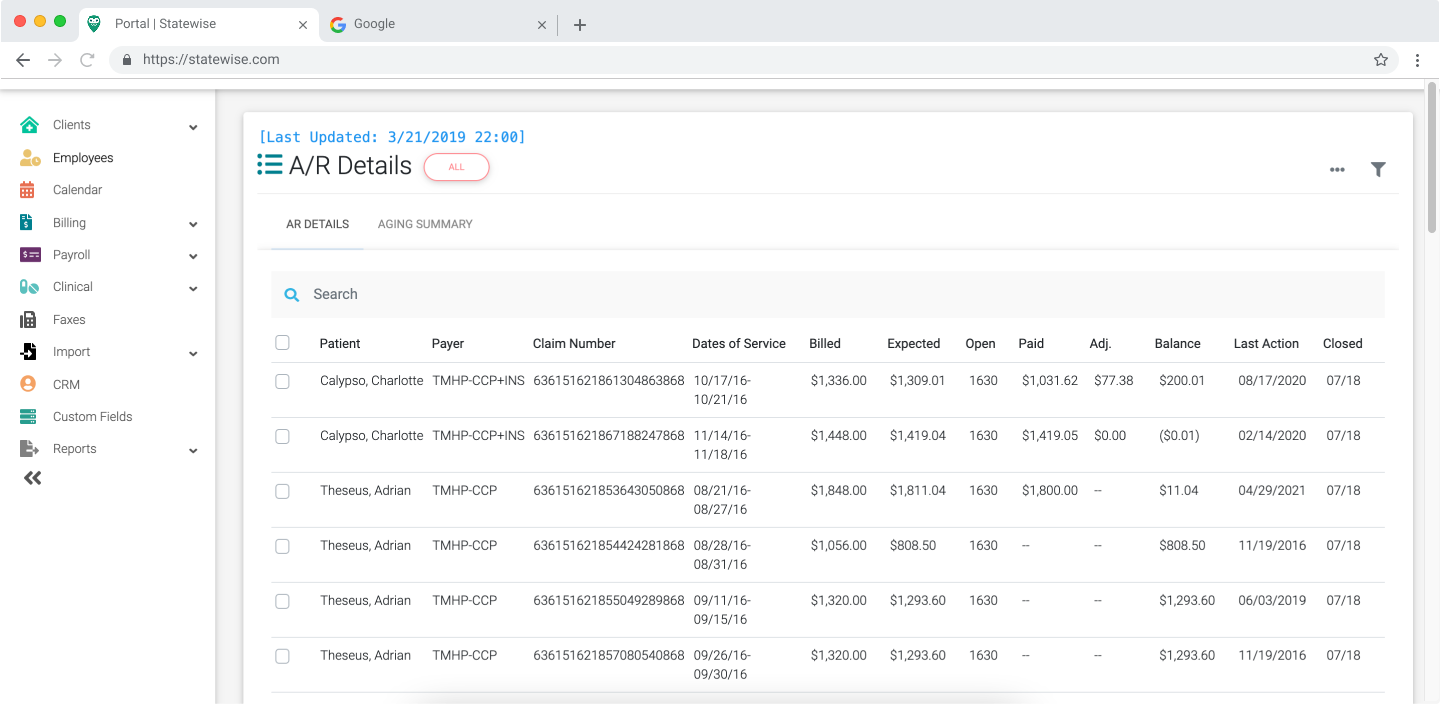Open a new browser tab
Viewport: 1440px width, 704px height.
pos(580,25)
